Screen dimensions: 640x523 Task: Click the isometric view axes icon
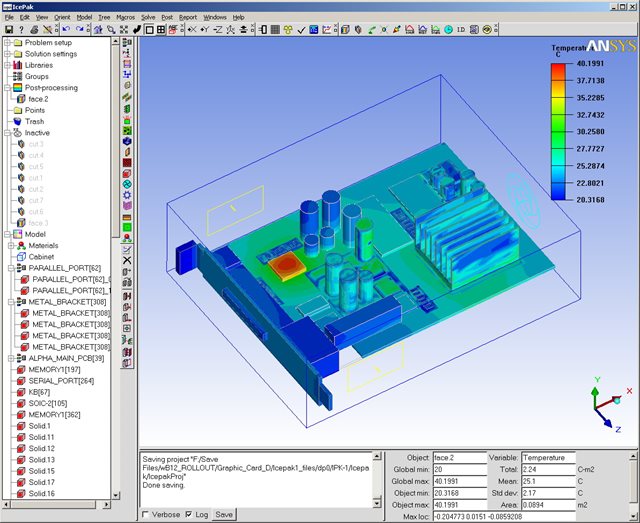tap(231, 29)
